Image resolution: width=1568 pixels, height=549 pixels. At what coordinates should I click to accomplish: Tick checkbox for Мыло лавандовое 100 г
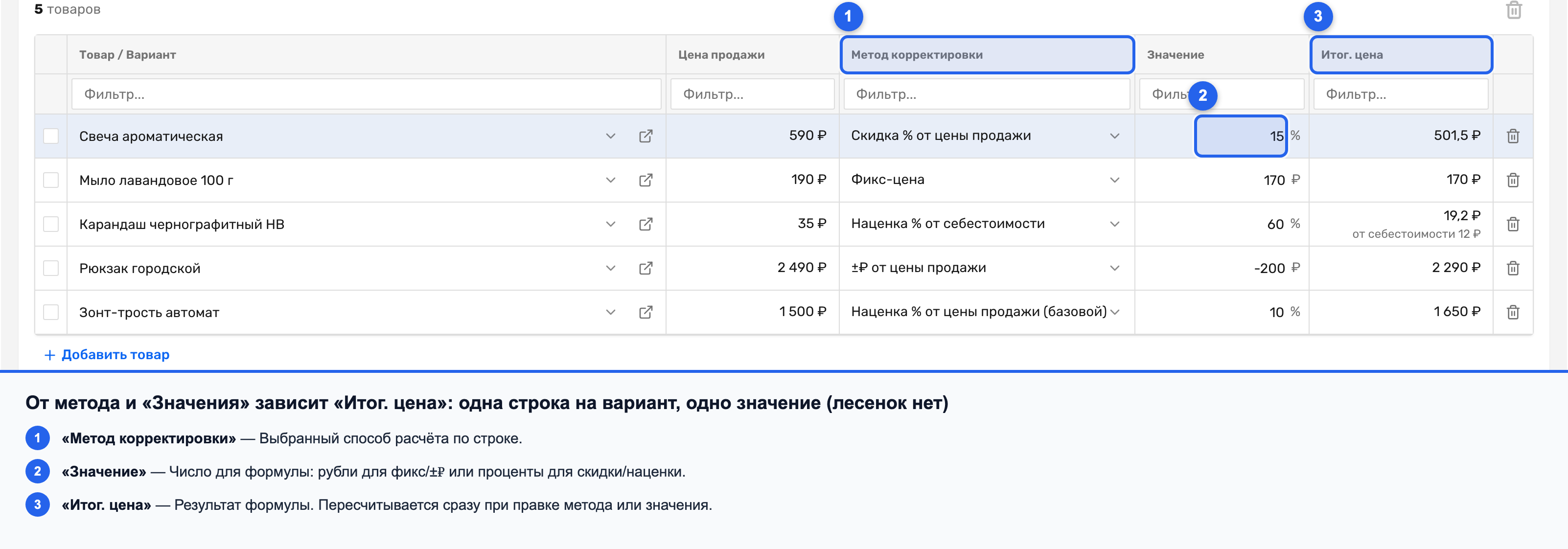(51, 180)
